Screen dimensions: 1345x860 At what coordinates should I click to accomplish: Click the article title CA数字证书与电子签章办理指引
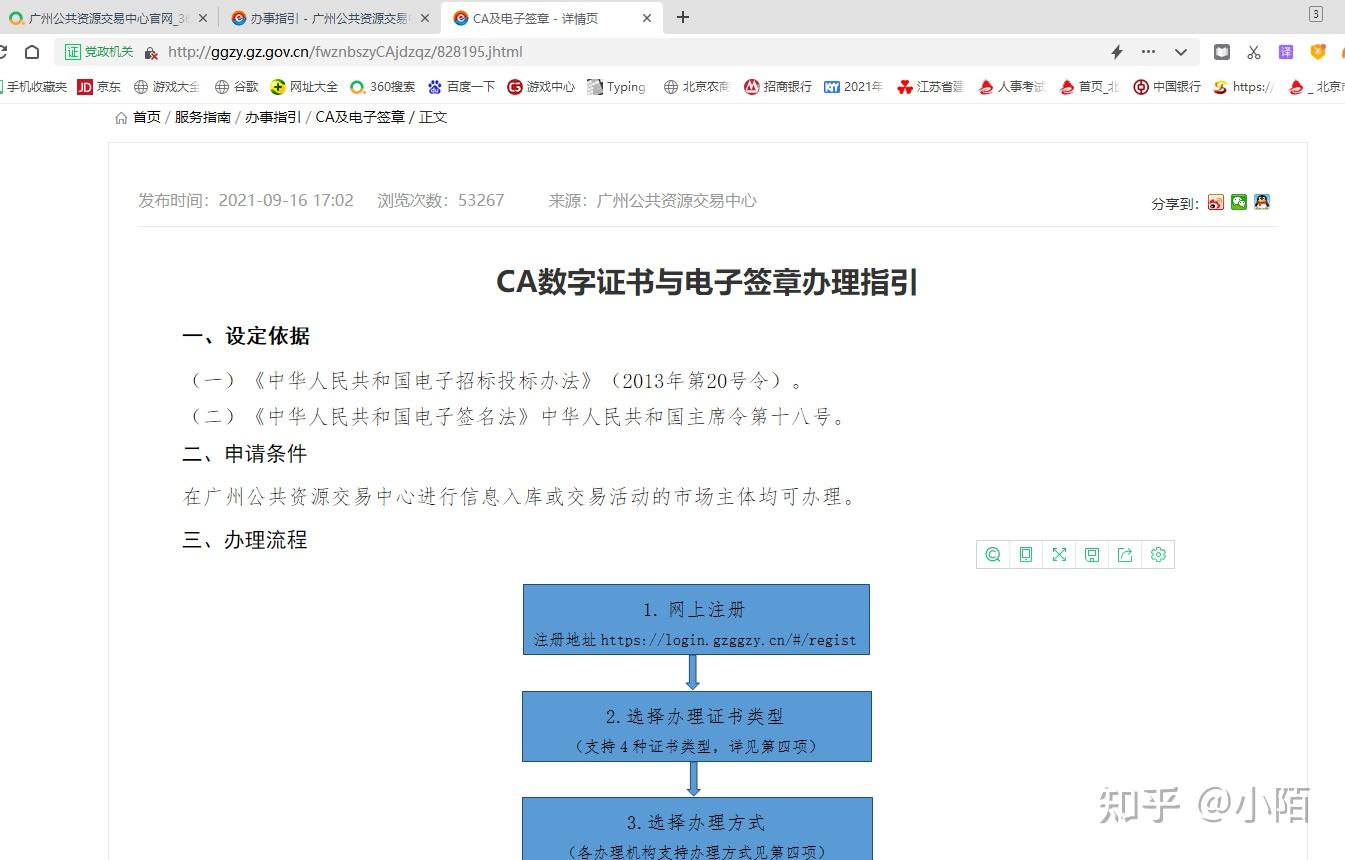coord(707,283)
